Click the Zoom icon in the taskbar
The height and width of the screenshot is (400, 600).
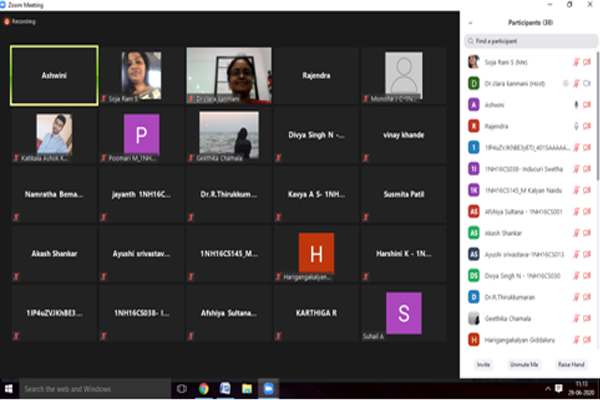267,388
